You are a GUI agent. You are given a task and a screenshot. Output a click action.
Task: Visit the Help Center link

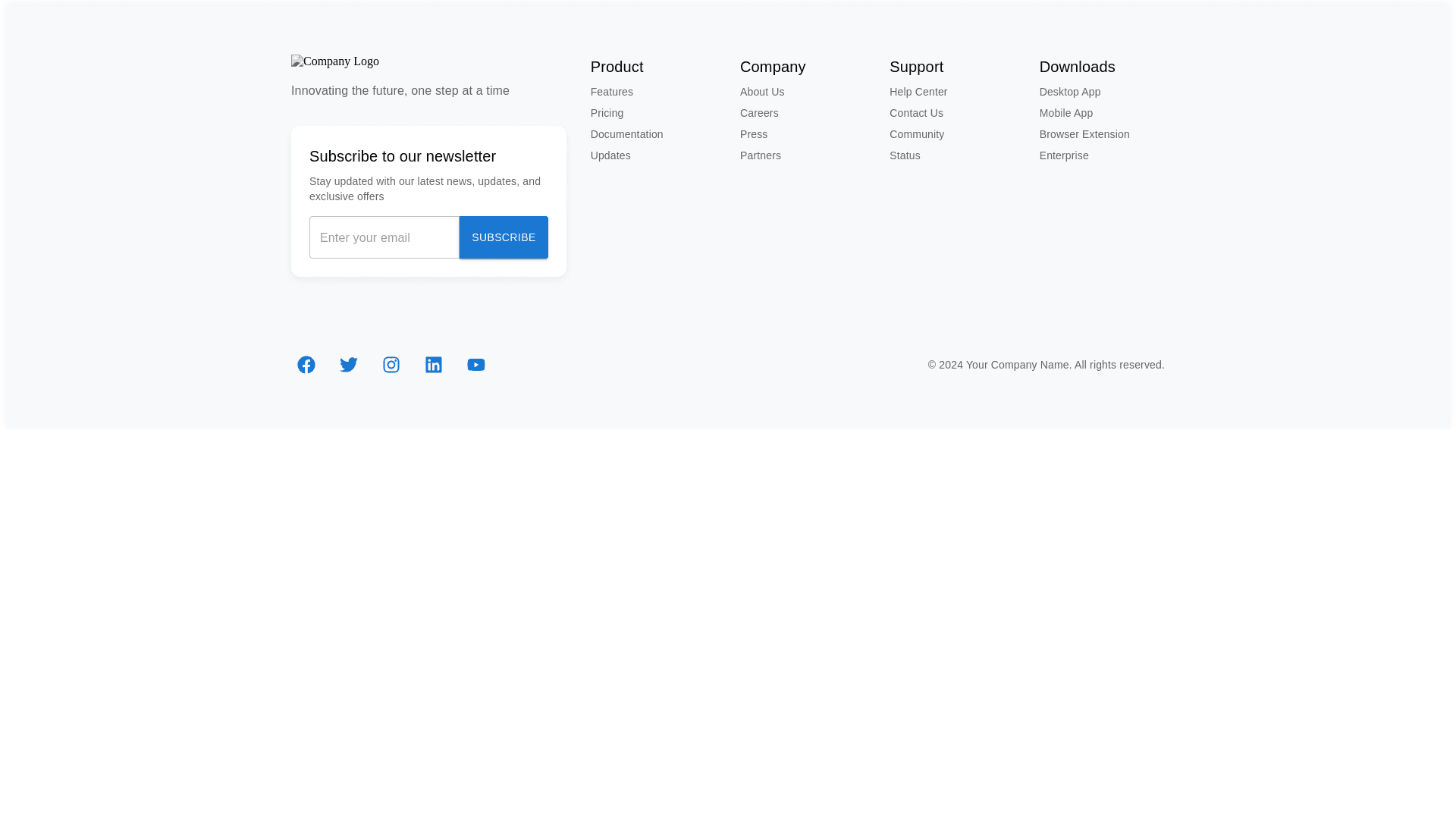coord(918,92)
